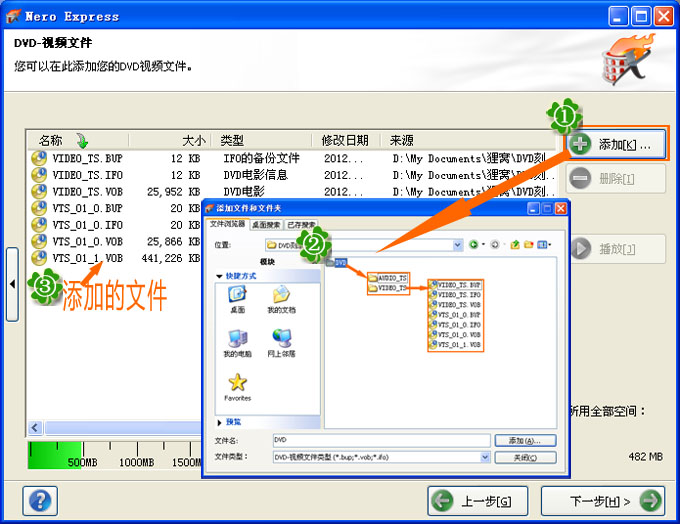The height and width of the screenshot is (524, 680).
Task: Click the sort arrow icon in Name column
Action: pyautogui.click(x=82, y=141)
